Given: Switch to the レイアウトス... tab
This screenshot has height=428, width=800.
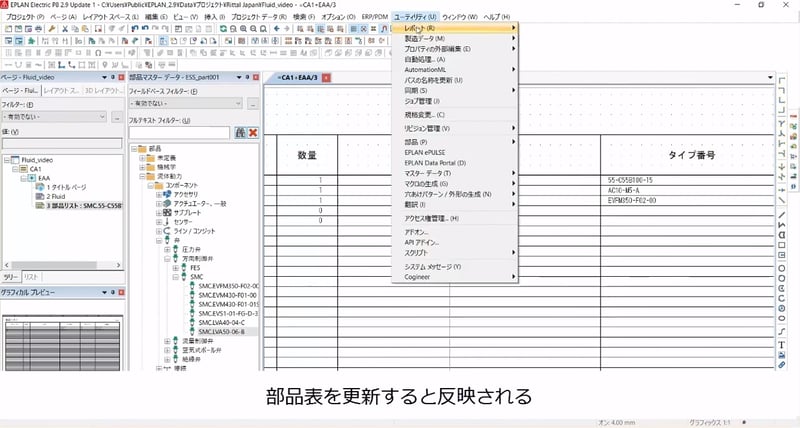Looking at the screenshot, I should point(61,90).
